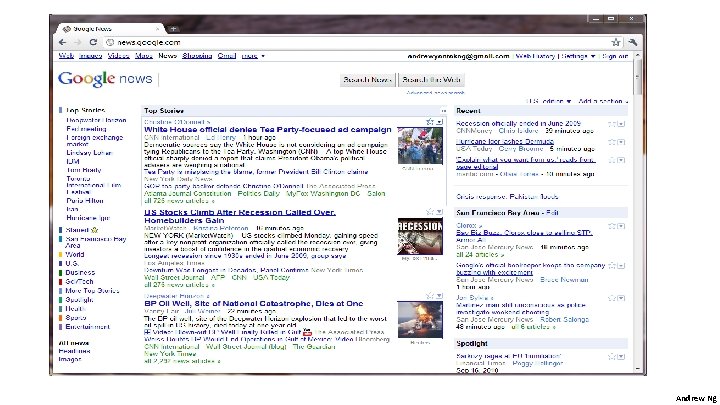Open Web History link

click(x=535, y=56)
